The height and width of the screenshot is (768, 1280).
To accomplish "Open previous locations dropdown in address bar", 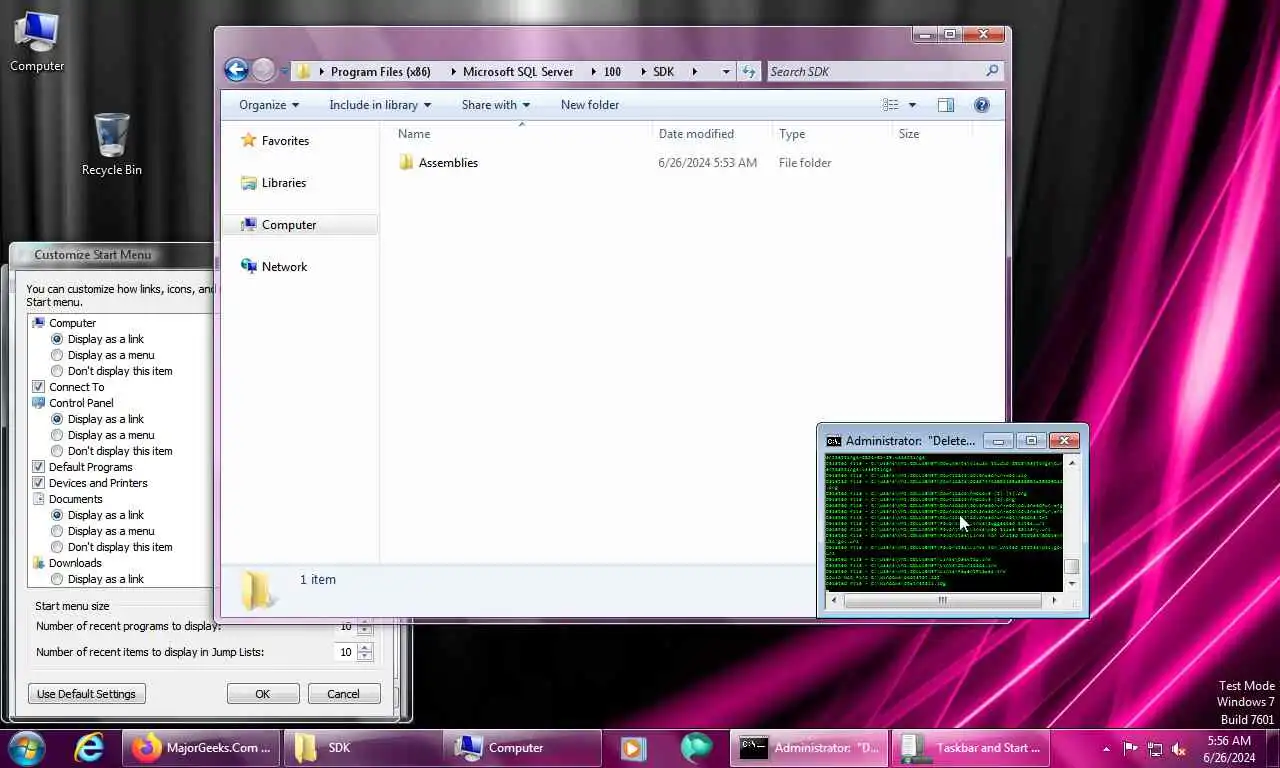I will [x=726, y=71].
